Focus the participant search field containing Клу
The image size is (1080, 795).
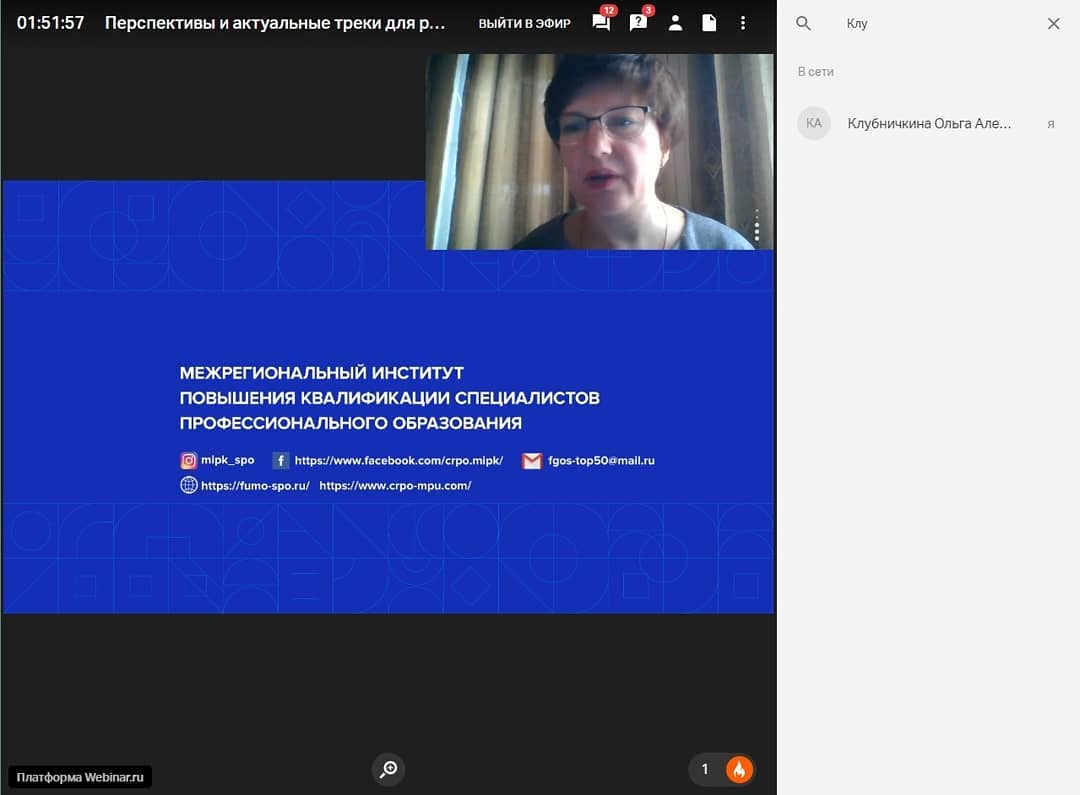pyautogui.click(x=937, y=23)
